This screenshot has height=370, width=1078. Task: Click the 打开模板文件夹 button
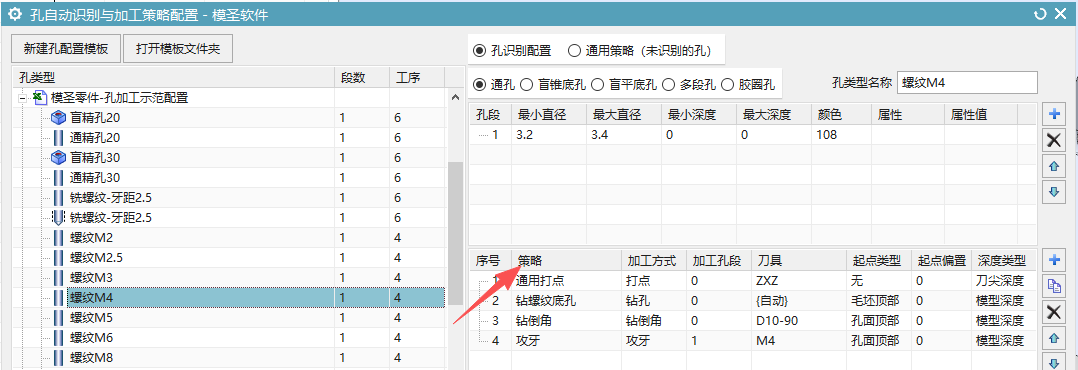click(x=178, y=49)
